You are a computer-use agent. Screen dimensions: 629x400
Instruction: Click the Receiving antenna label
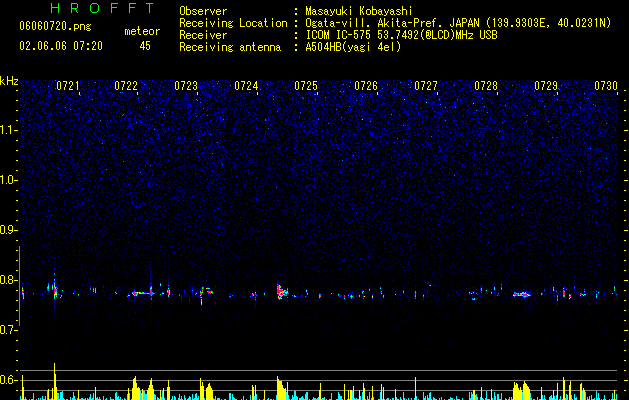[230, 47]
